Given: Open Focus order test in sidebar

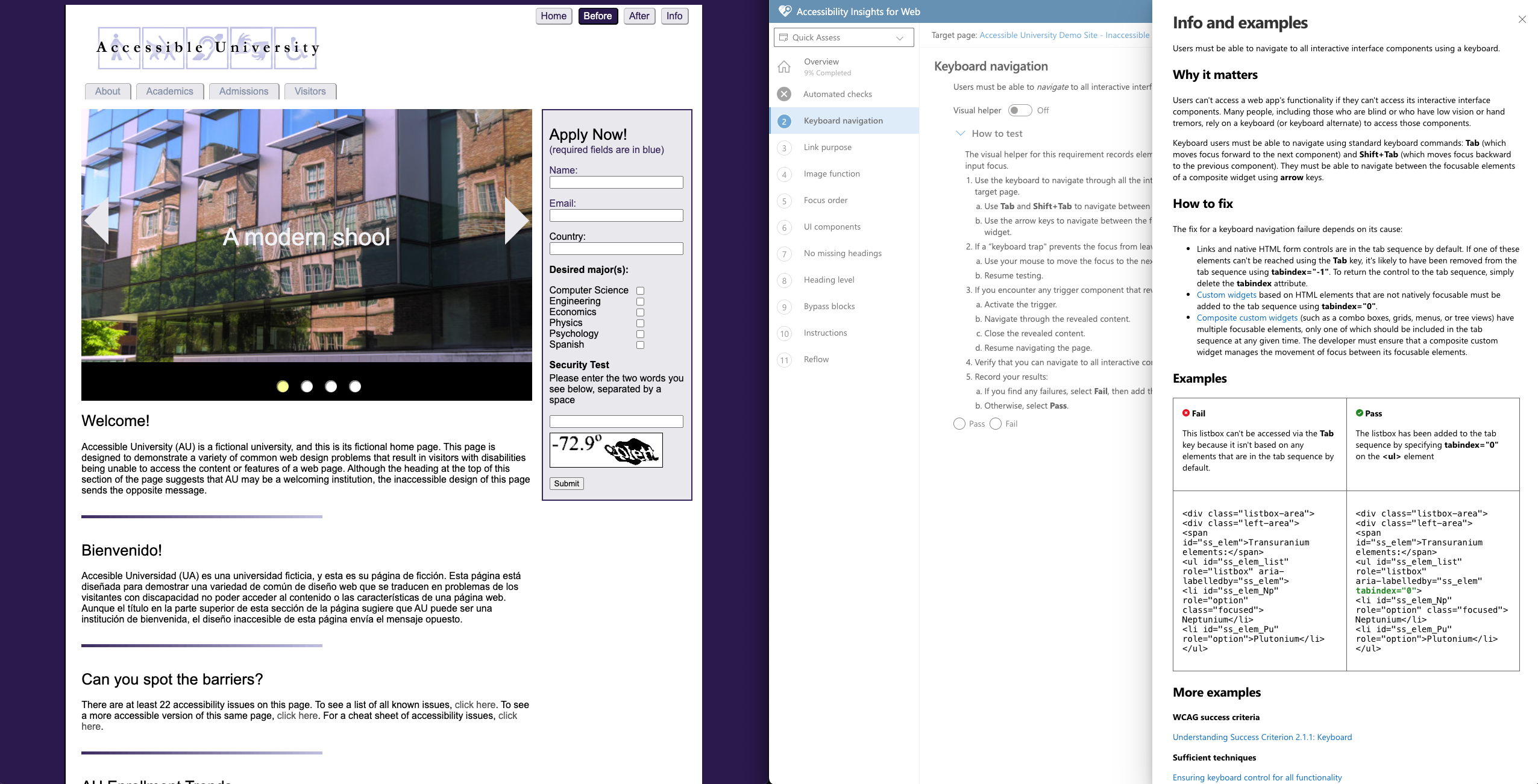Looking at the screenshot, I should (x=844, y=200).
